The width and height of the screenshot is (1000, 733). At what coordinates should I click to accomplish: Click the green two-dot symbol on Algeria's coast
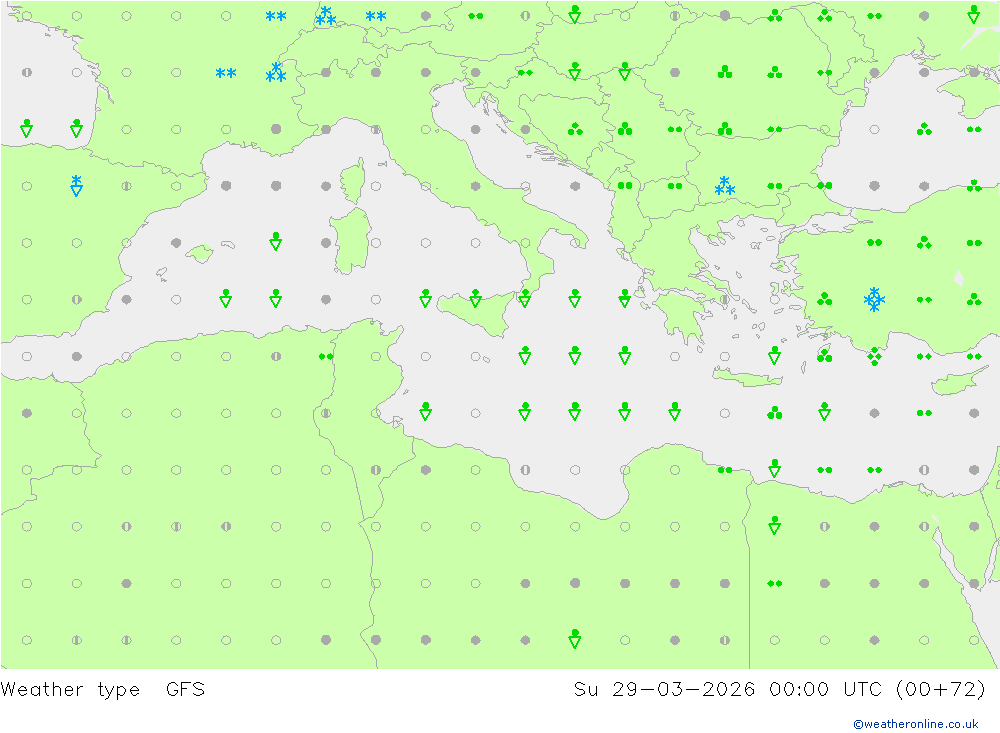pos(326,357)
